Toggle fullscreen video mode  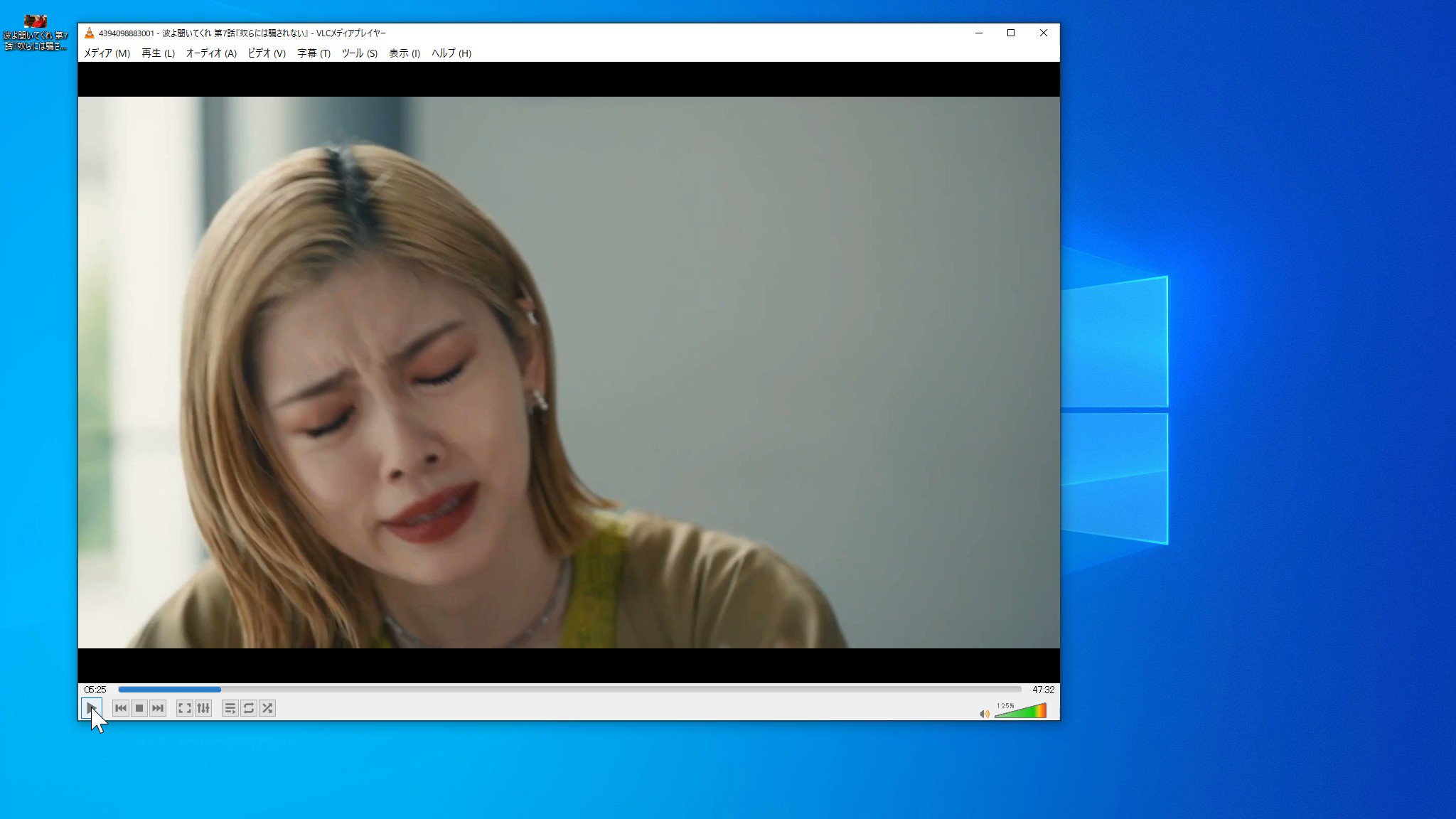click(x=184, y=708)
